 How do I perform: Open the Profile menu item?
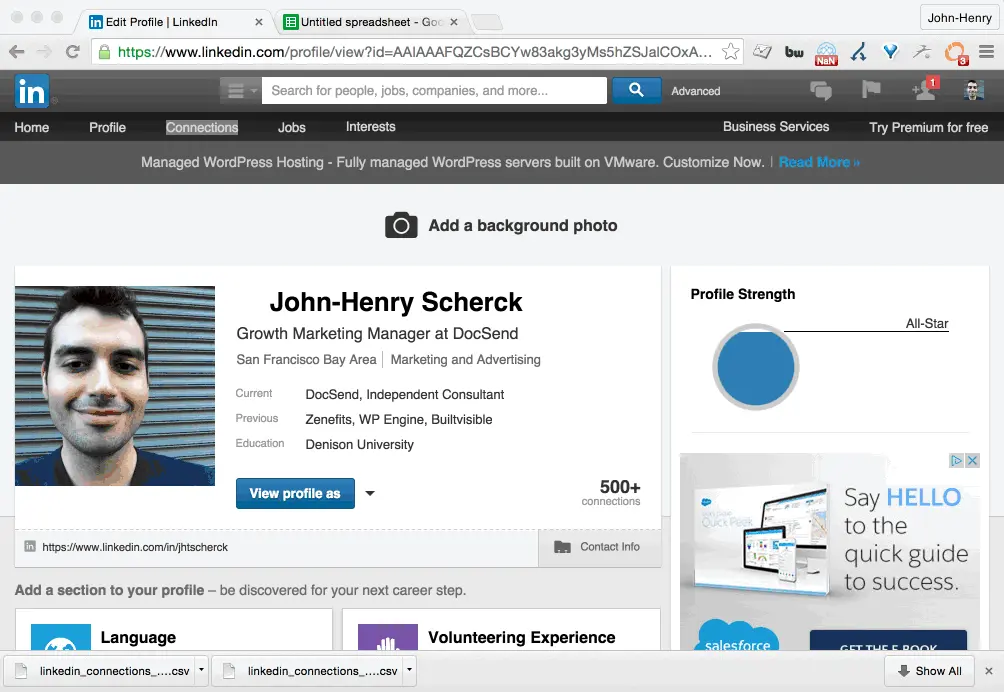click(x=108, y=127)
